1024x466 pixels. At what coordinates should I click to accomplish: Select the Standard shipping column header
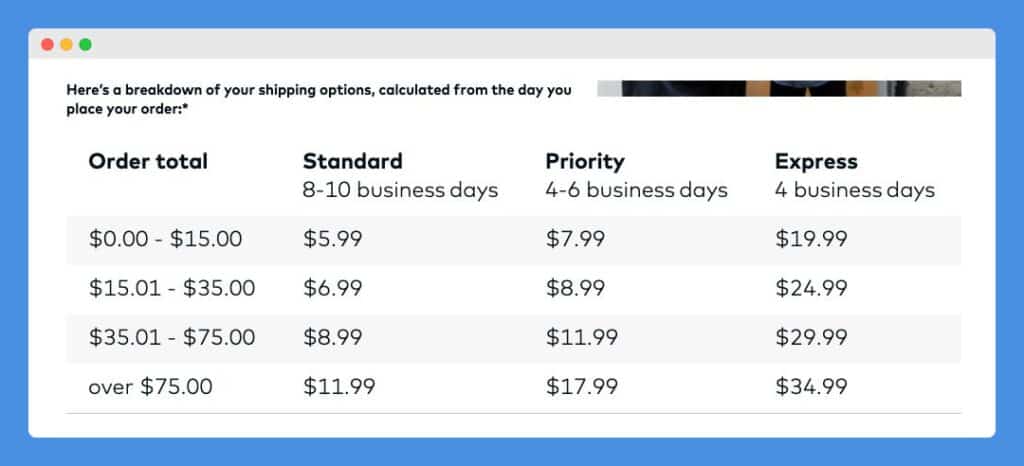click(x=353, y=161)
